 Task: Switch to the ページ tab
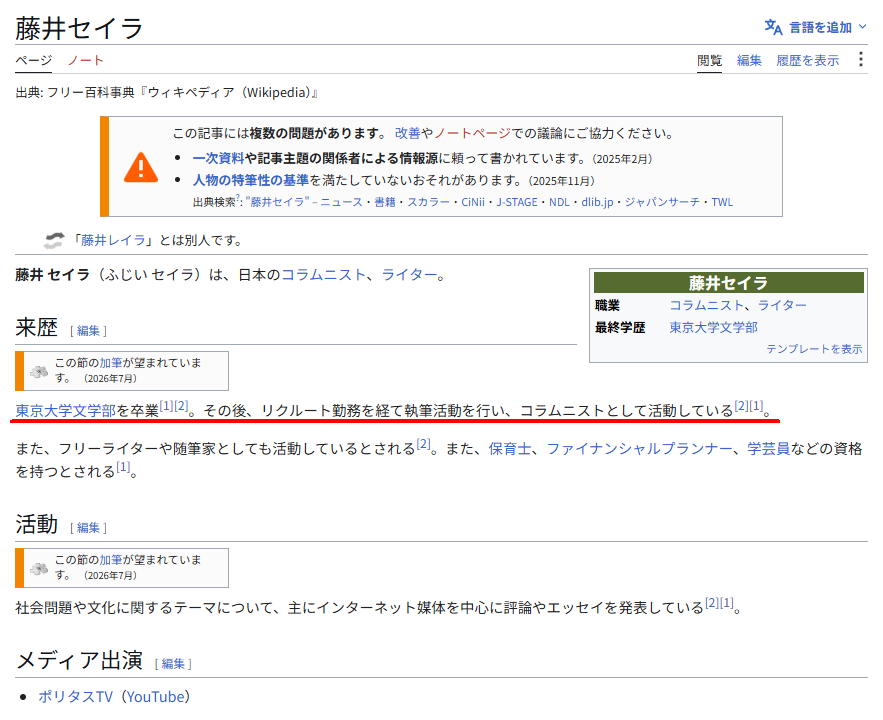point(33,60)
